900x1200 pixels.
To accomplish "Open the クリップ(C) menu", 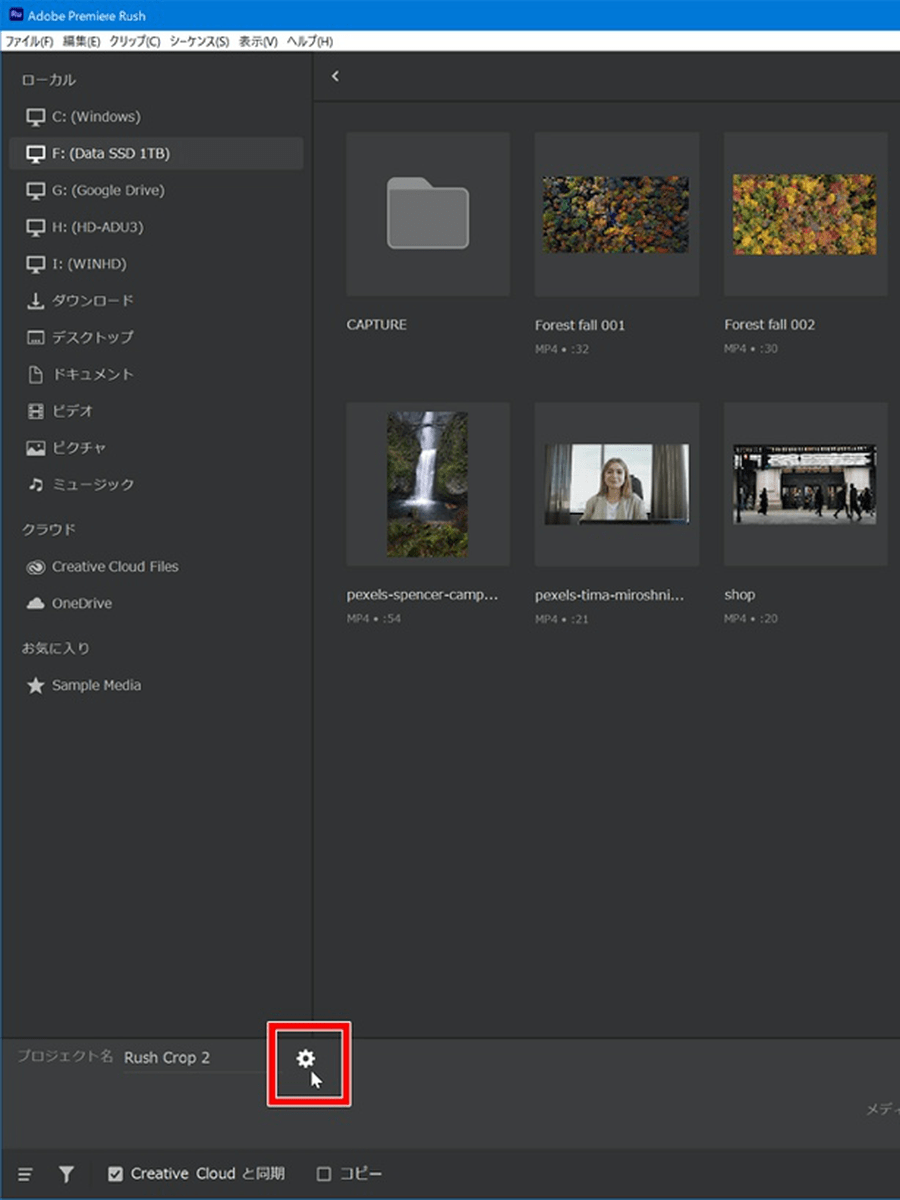I will coord(134,42).
